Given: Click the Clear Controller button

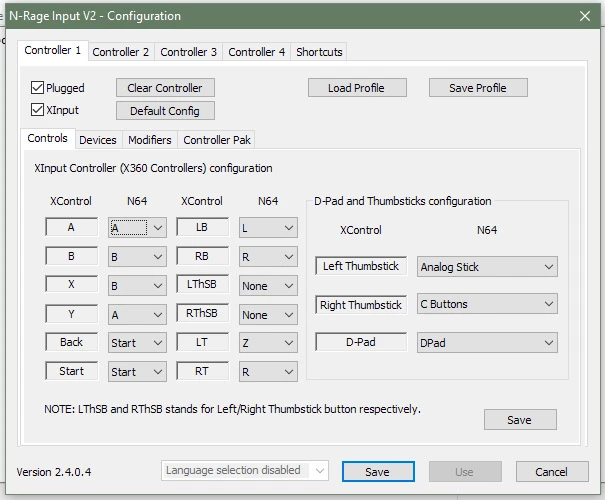Looking at the screenshot, I should coord(165,88).
